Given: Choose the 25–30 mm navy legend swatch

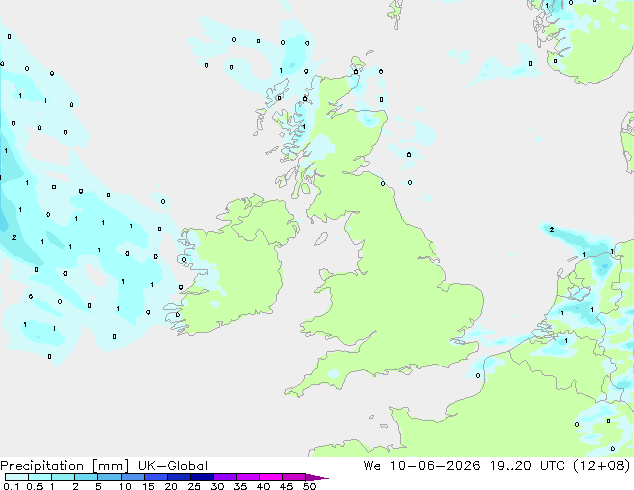Looking at the screenshot, I should (x=201, y=477).
